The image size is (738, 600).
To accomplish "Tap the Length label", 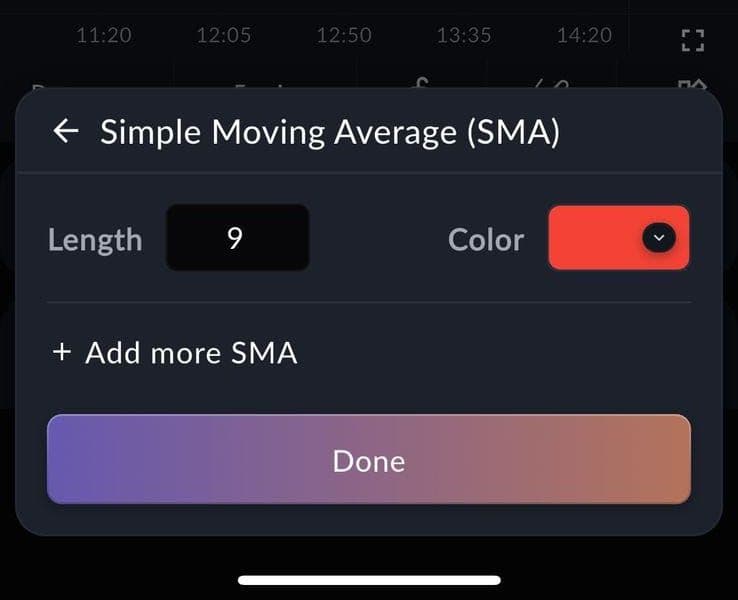I will click(95, 240).
